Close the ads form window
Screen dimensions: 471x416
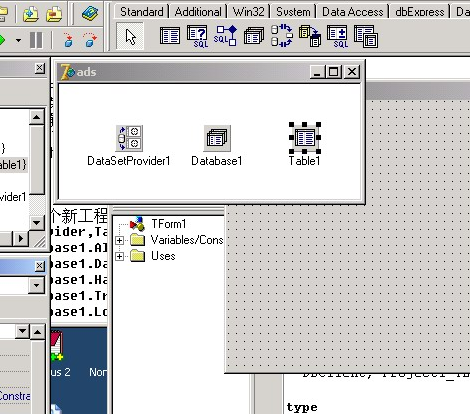[352, 72]
